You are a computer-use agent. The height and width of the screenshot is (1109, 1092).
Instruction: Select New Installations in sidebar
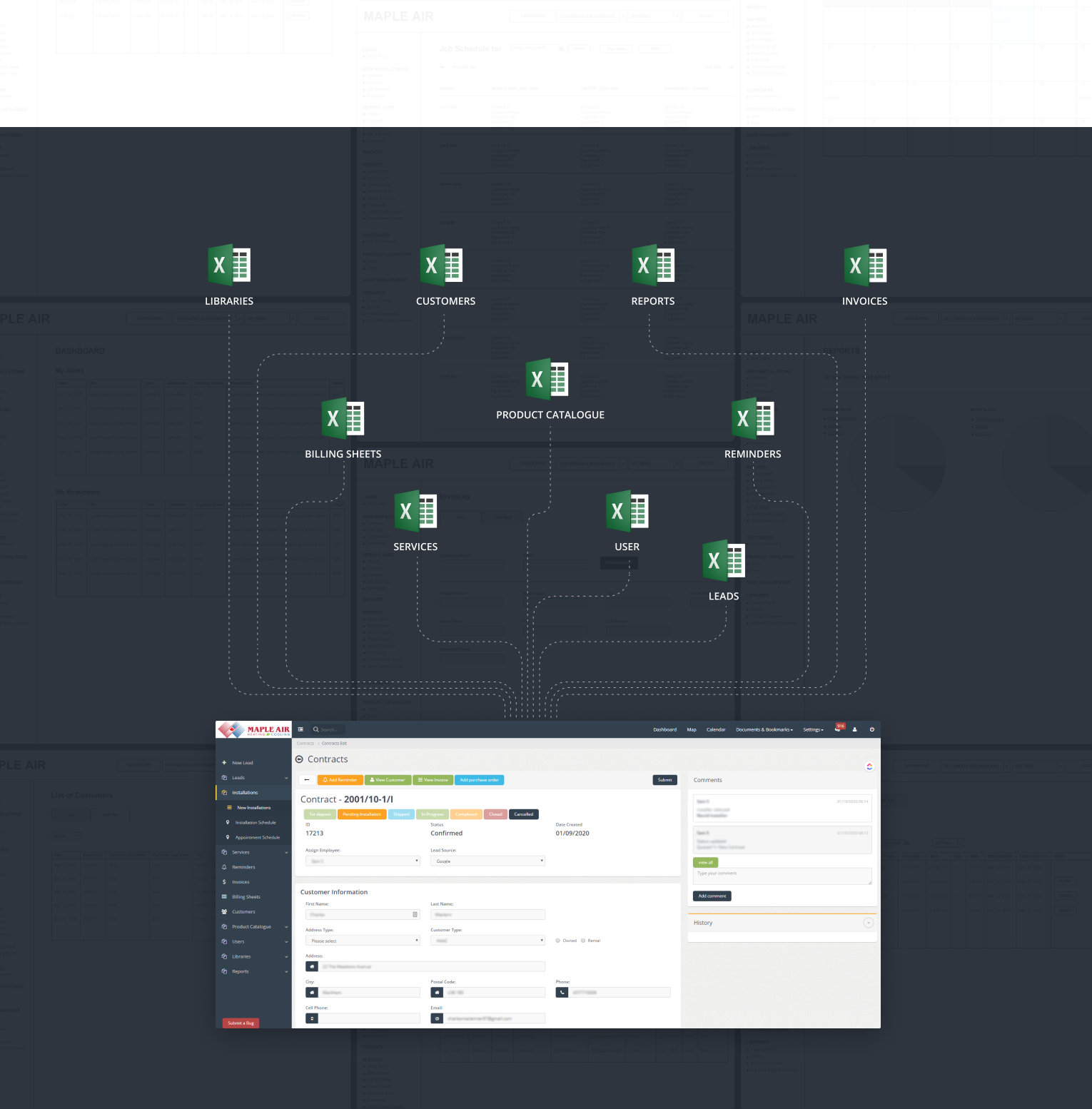253,808
